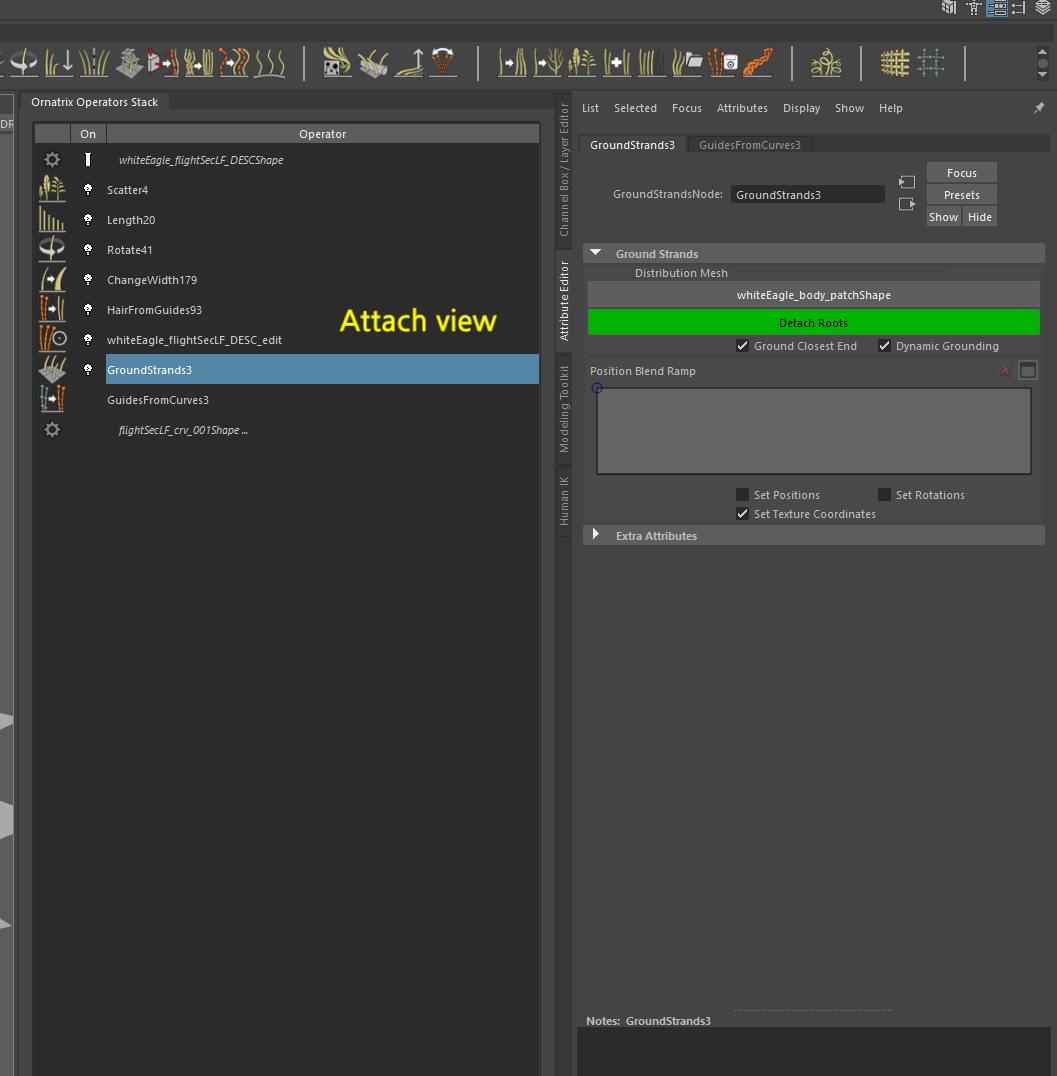Click the Presets button

point(961,195)
